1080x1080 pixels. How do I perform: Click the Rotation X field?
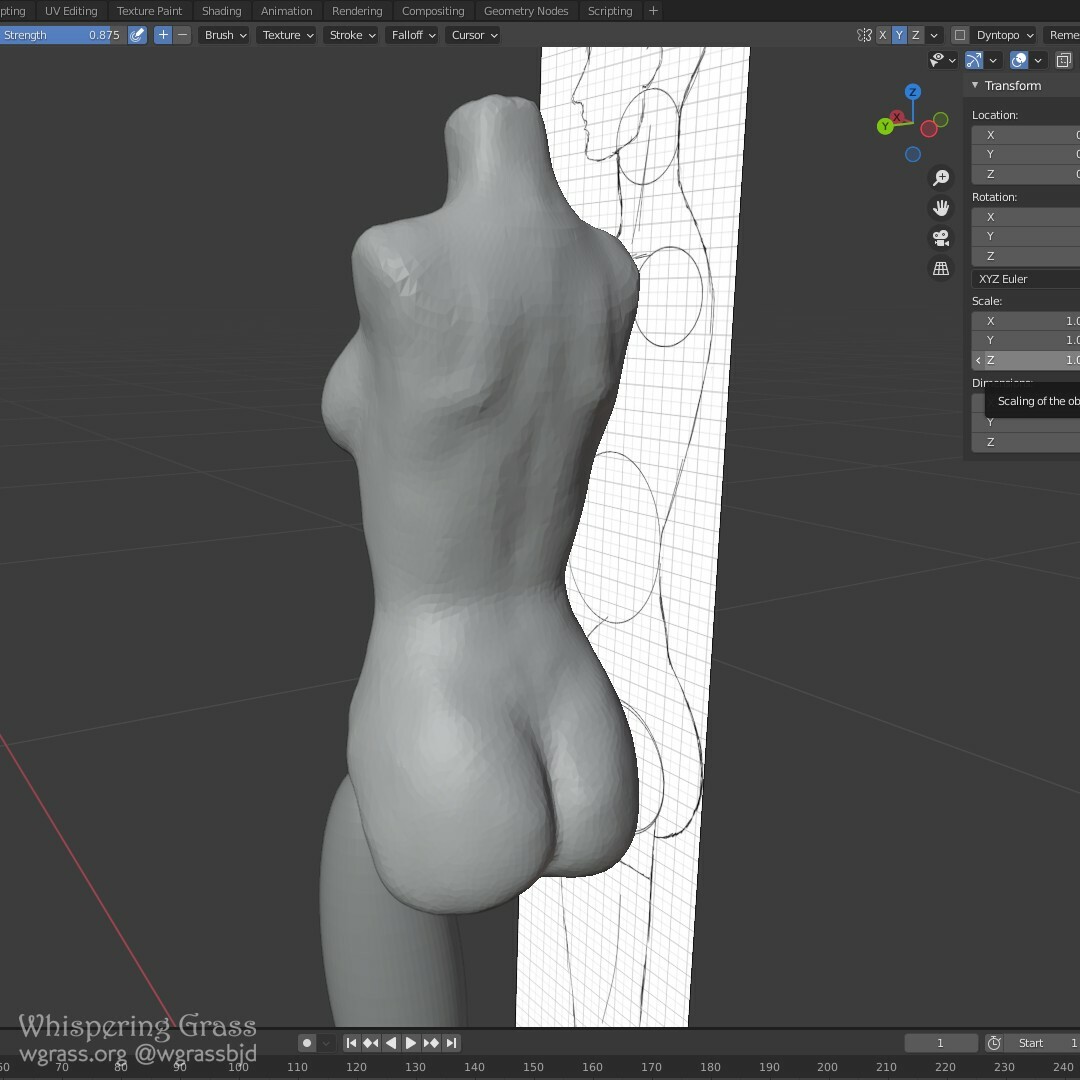click(1026, 217)
